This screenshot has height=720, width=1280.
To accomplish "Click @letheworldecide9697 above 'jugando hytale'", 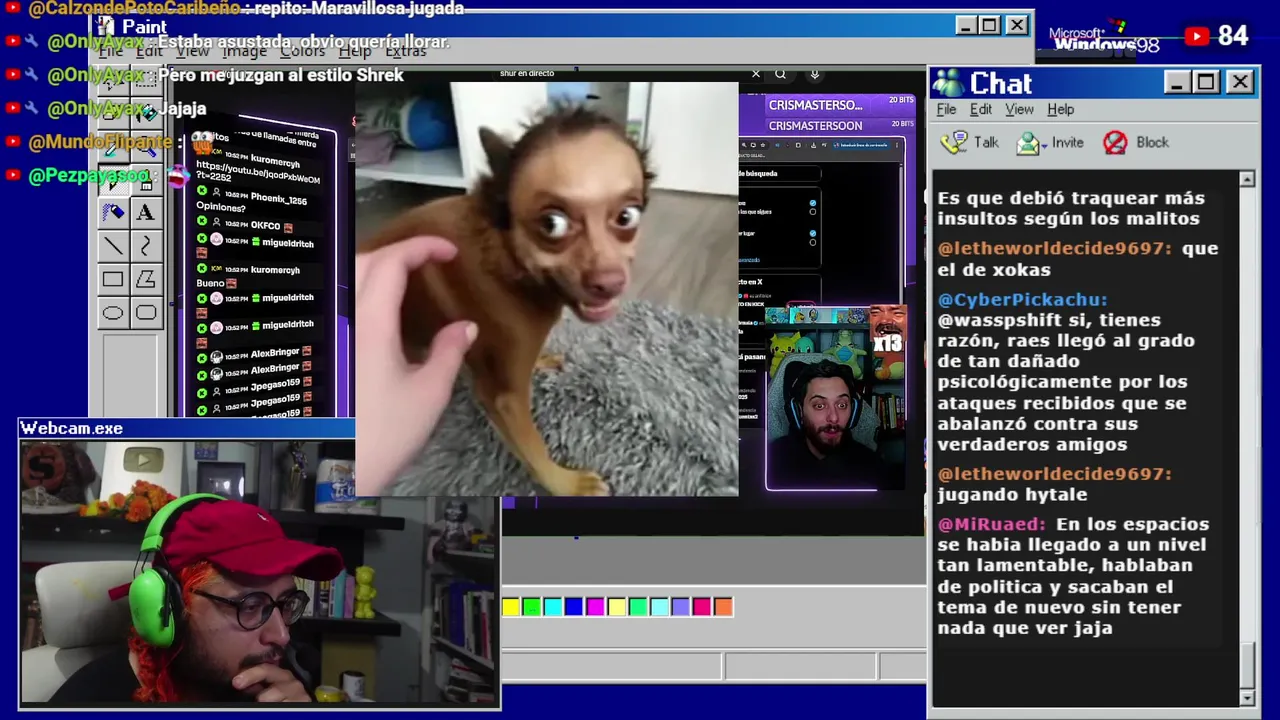I will [x=1054, y=474].
